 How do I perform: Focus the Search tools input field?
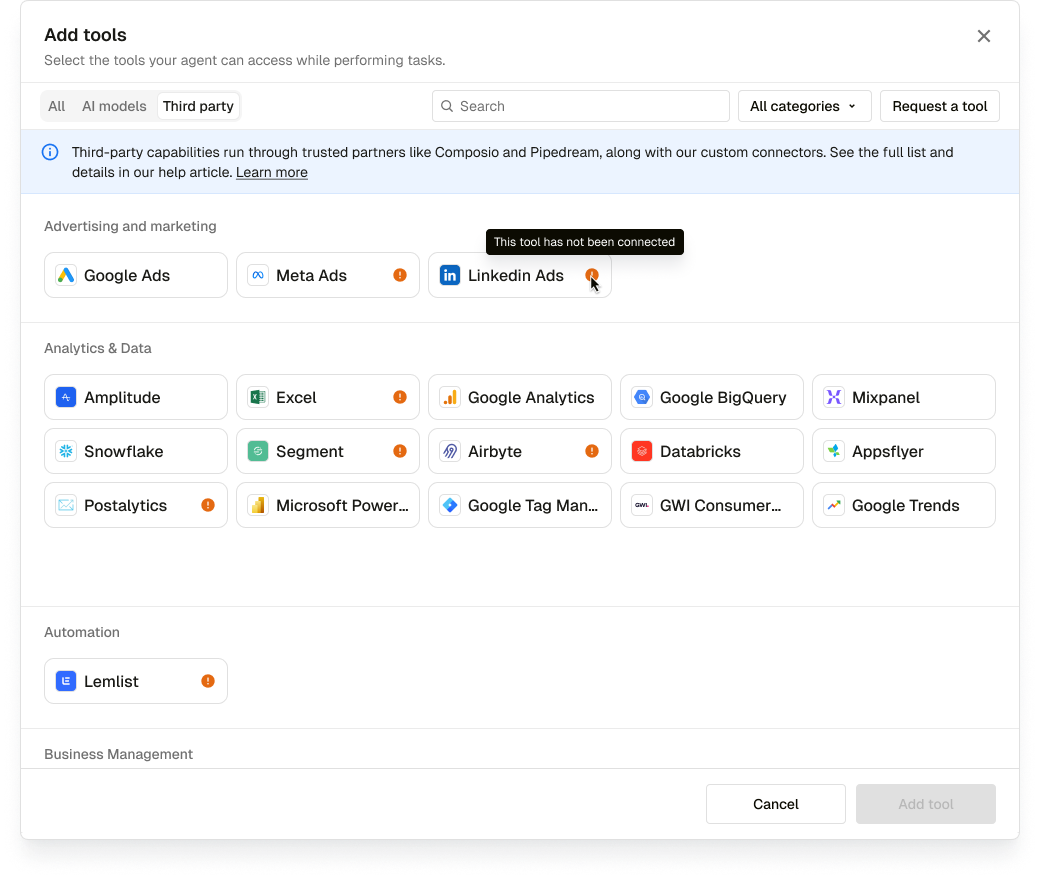tap(590, 106)
